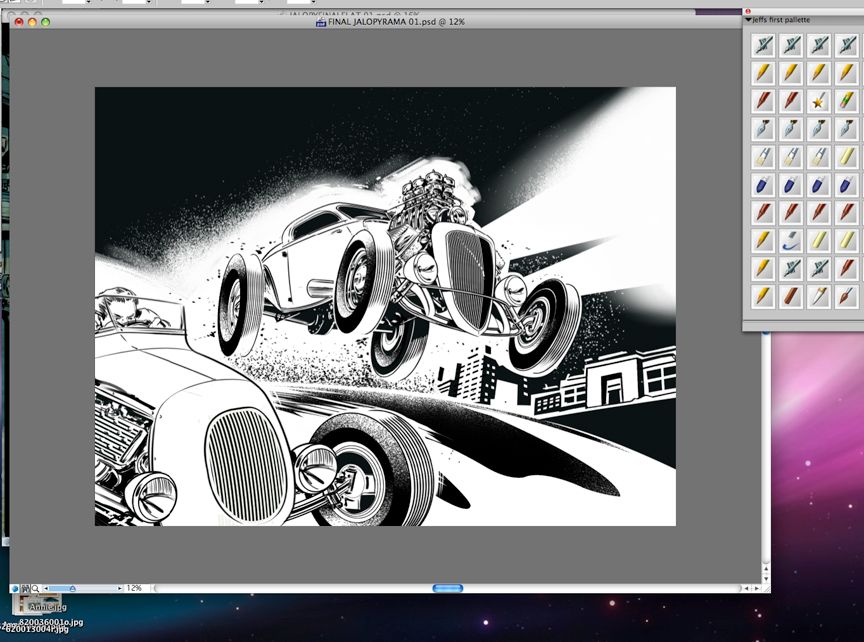Choose the yellow pencil starting the bottom row
This screenshot has height=642, width=864.
763,296
